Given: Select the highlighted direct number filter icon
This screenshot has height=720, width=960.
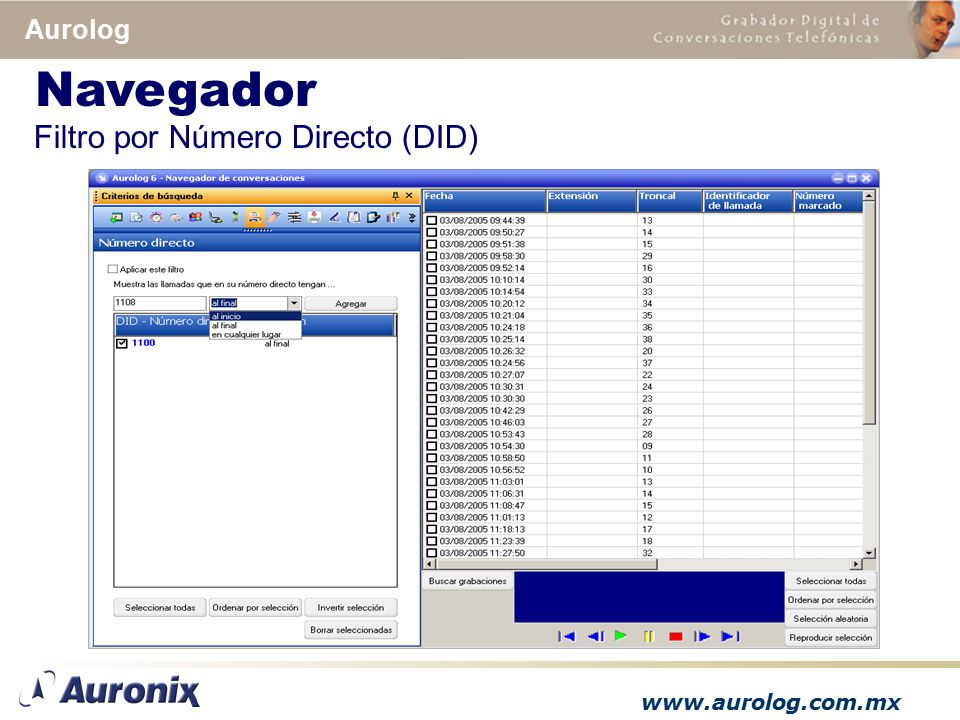Looking at the screenshot, I should click(254, 217).
